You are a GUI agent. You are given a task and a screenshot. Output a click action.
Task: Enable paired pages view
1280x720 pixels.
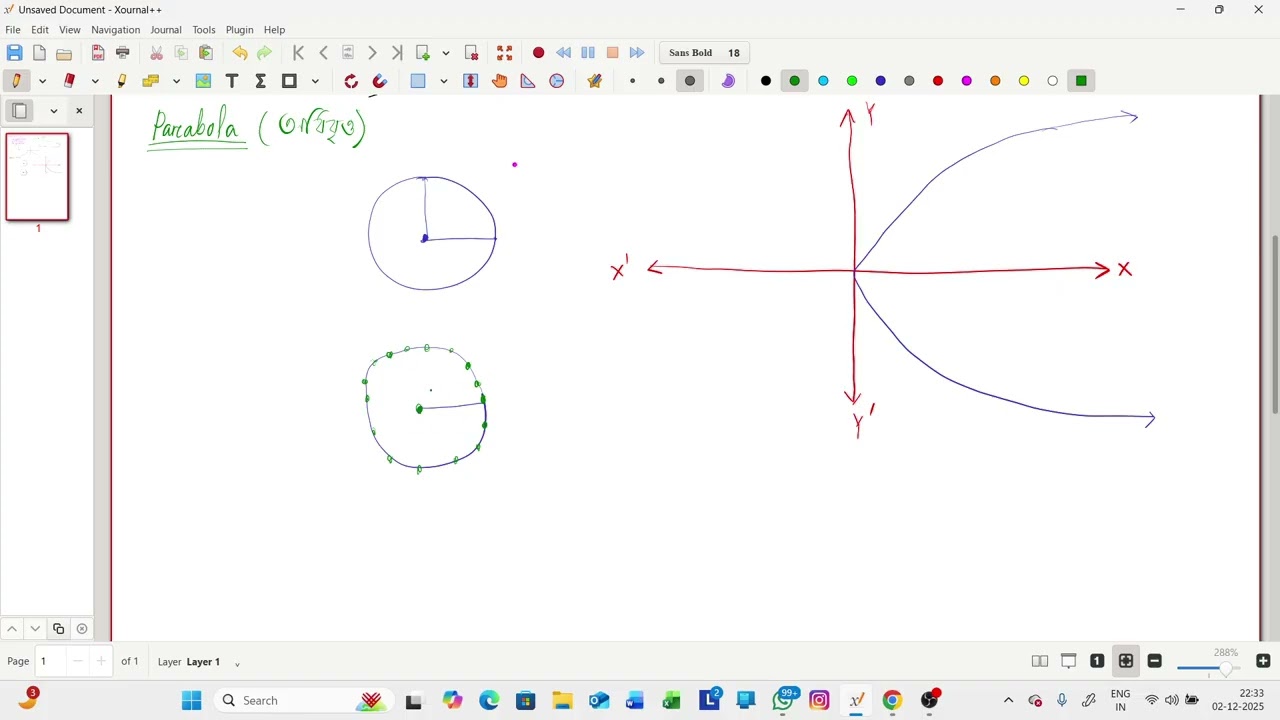coord(1040,661)
